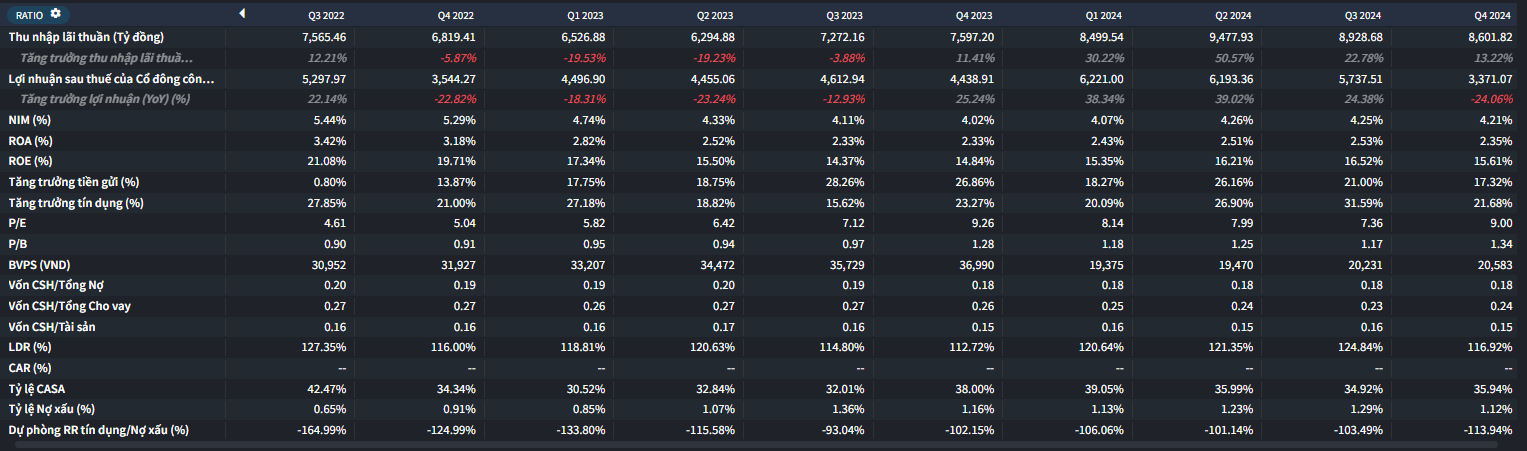Select the NIM (%) row label
1527x451 pixels.
[29, 119]
